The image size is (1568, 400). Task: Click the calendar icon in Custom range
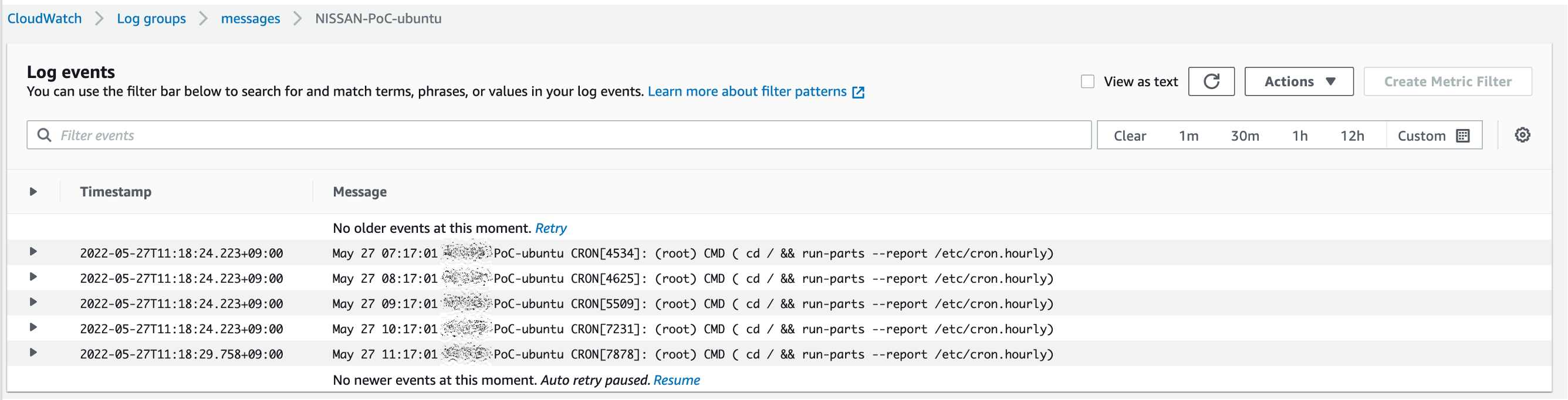click(x=1463, y=135)
